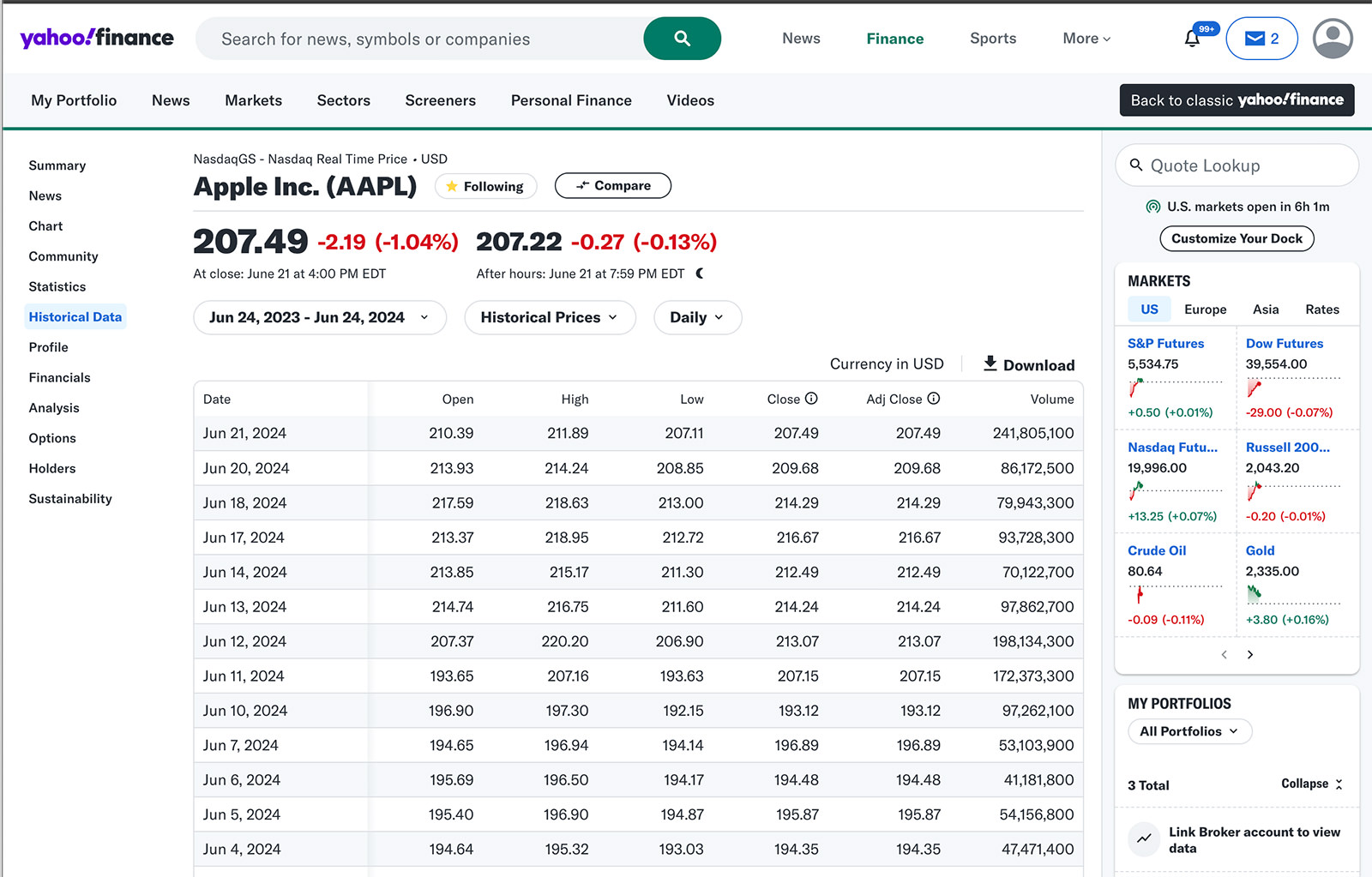
Task: Open the Analysis sidebar link
Action: (x=54, y=408)
